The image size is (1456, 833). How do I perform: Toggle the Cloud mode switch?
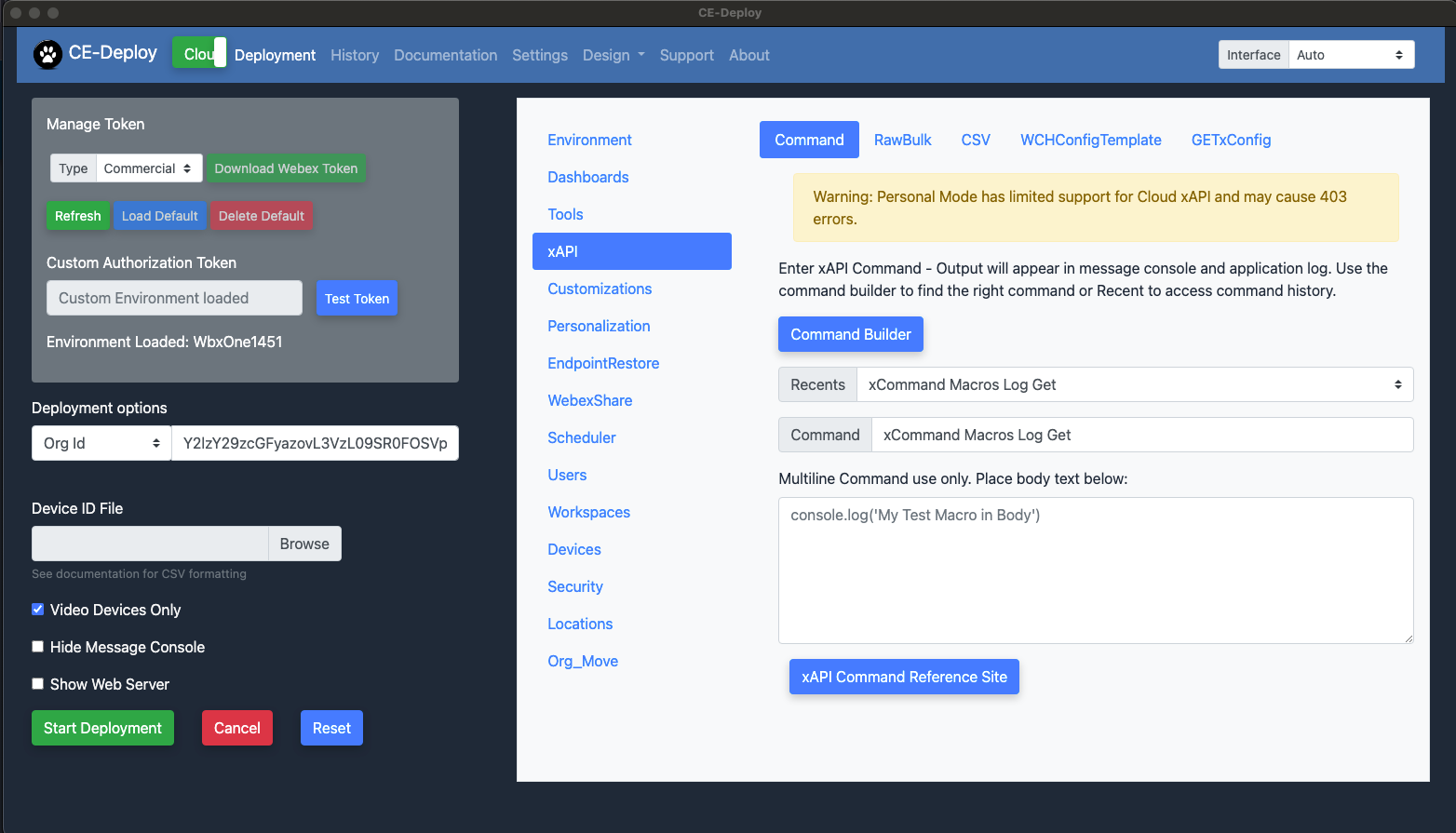pyautogui.click(x=199, y=54)
